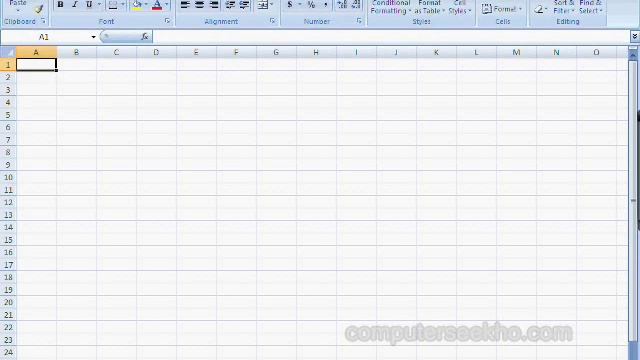
Task: Click the Select All corner
Action: point(8,52)
